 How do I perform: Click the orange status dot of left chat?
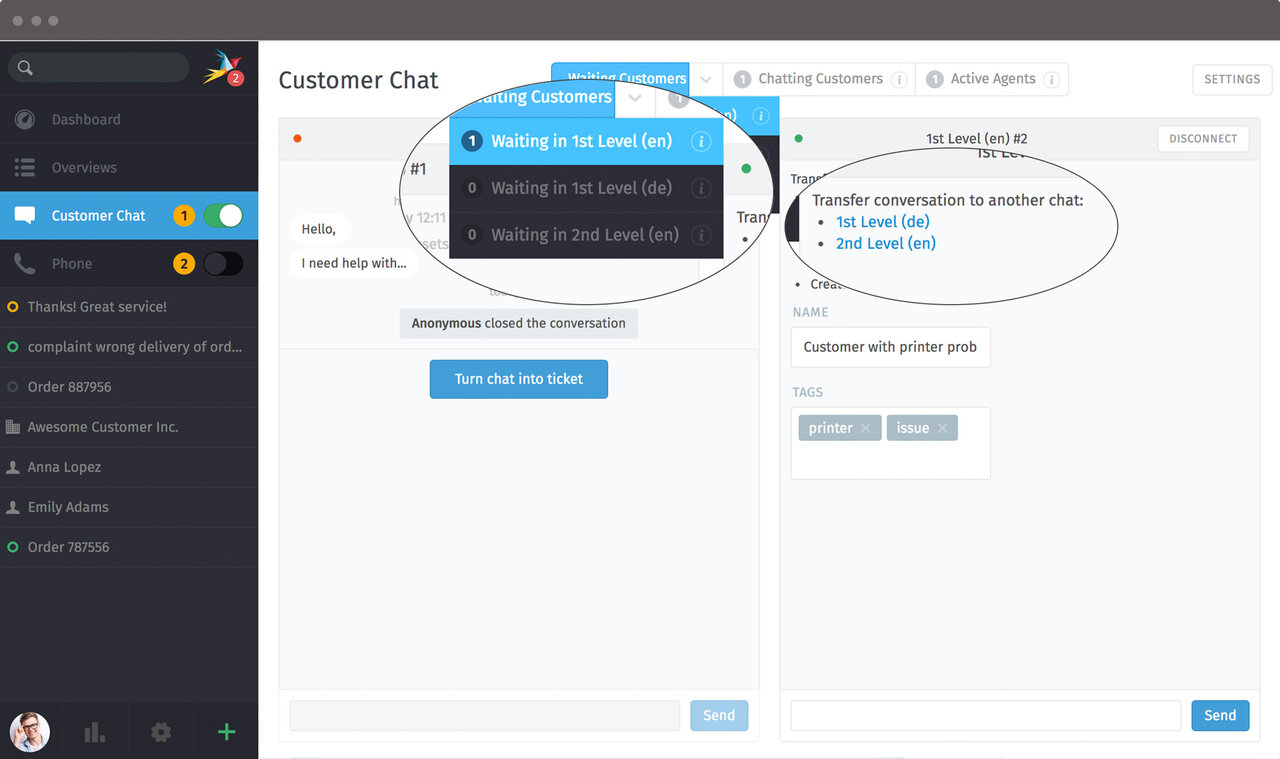click(x=297, y=139)
